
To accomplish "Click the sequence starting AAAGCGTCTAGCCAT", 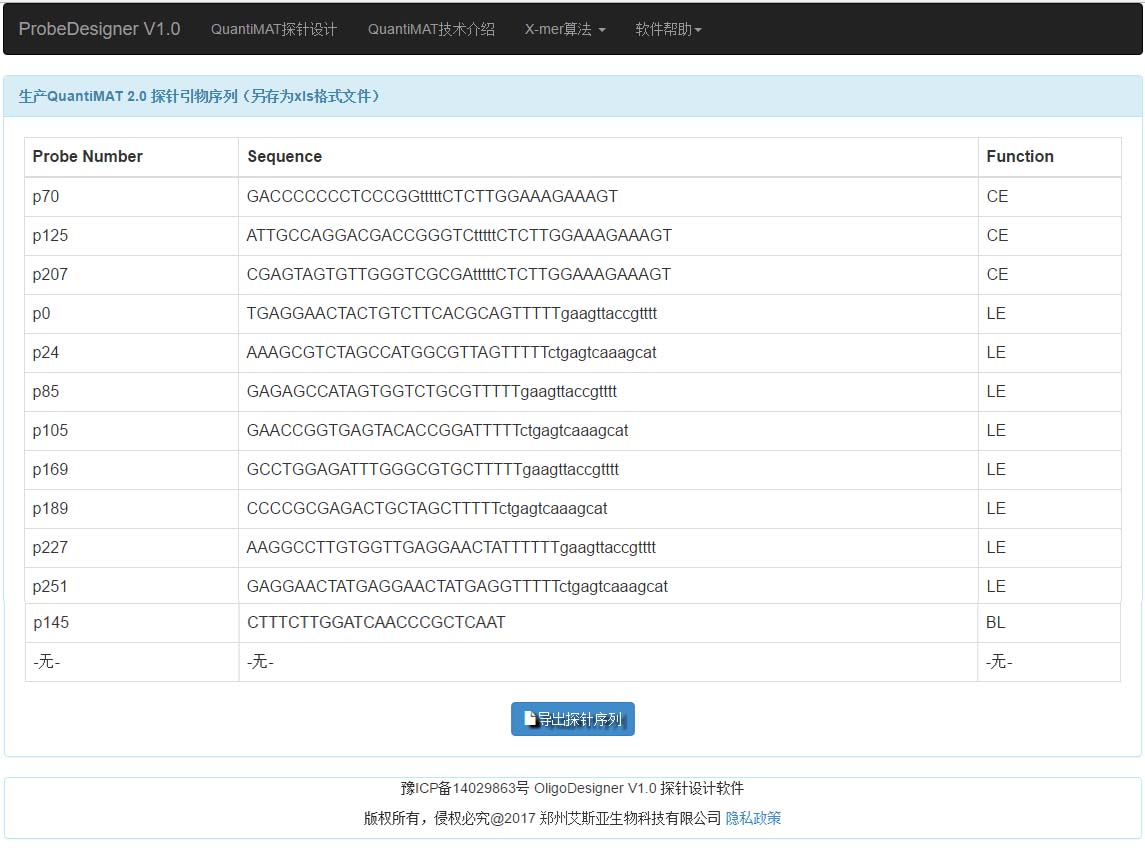I will (451, 353).
